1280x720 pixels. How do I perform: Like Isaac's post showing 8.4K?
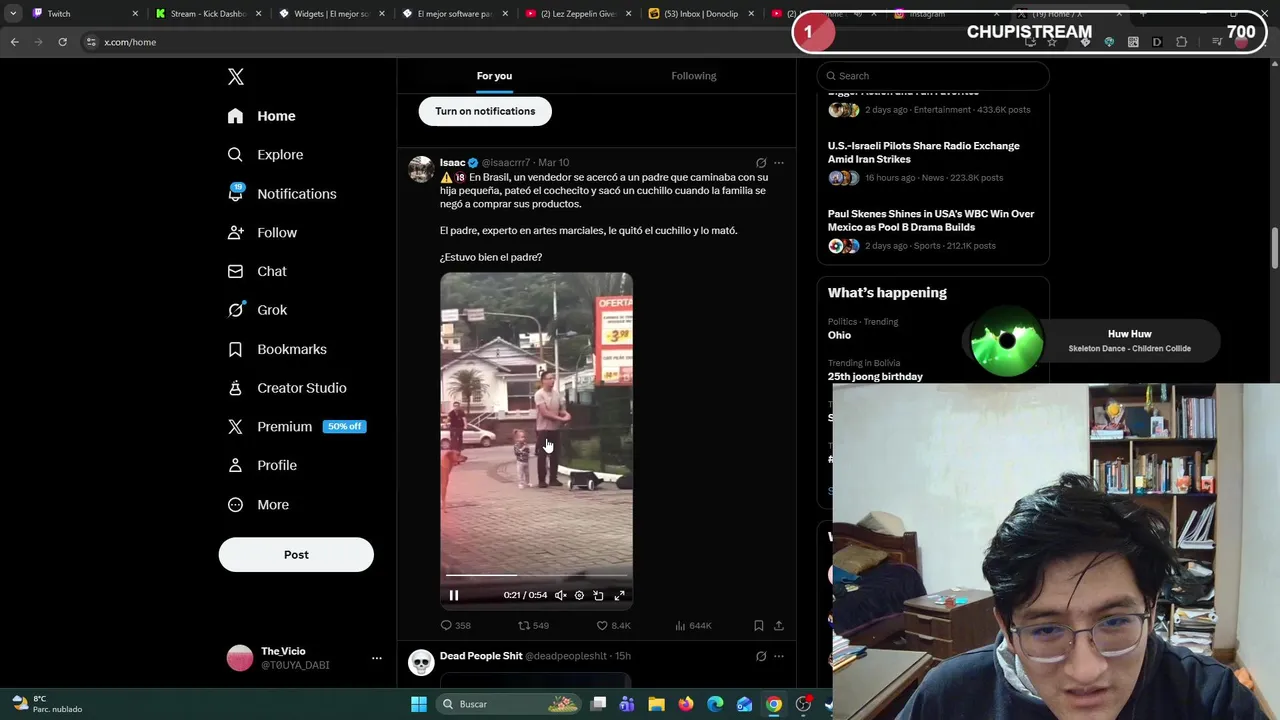pyautogui.click(x=613, y=626)
